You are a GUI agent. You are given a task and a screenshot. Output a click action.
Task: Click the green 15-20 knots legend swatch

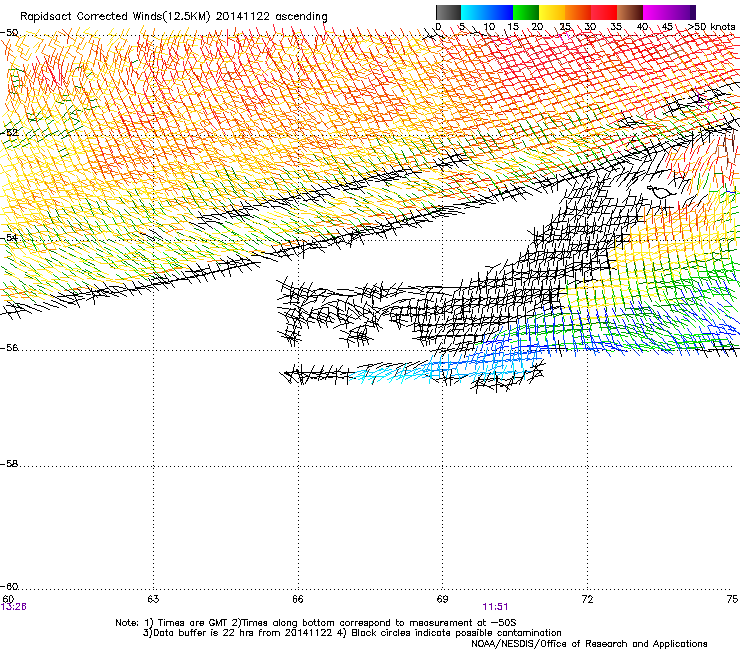click(526, 12)
